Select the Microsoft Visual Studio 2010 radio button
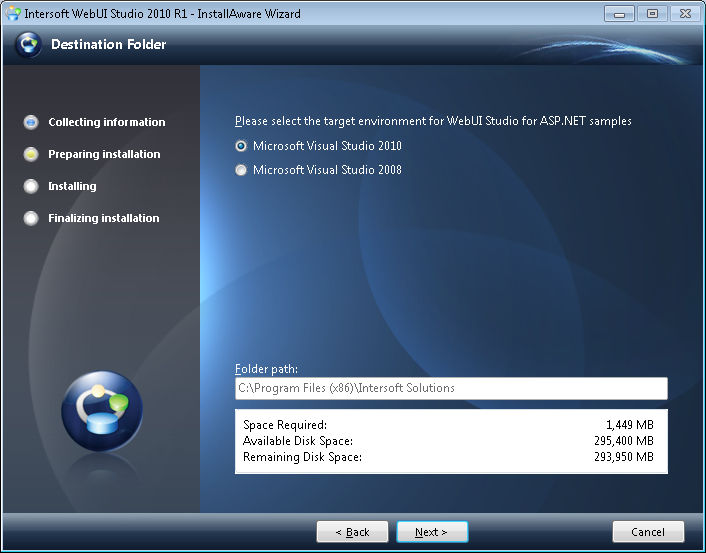The width and height of the screenshot is (706, 553). click(x=241, y=146)
